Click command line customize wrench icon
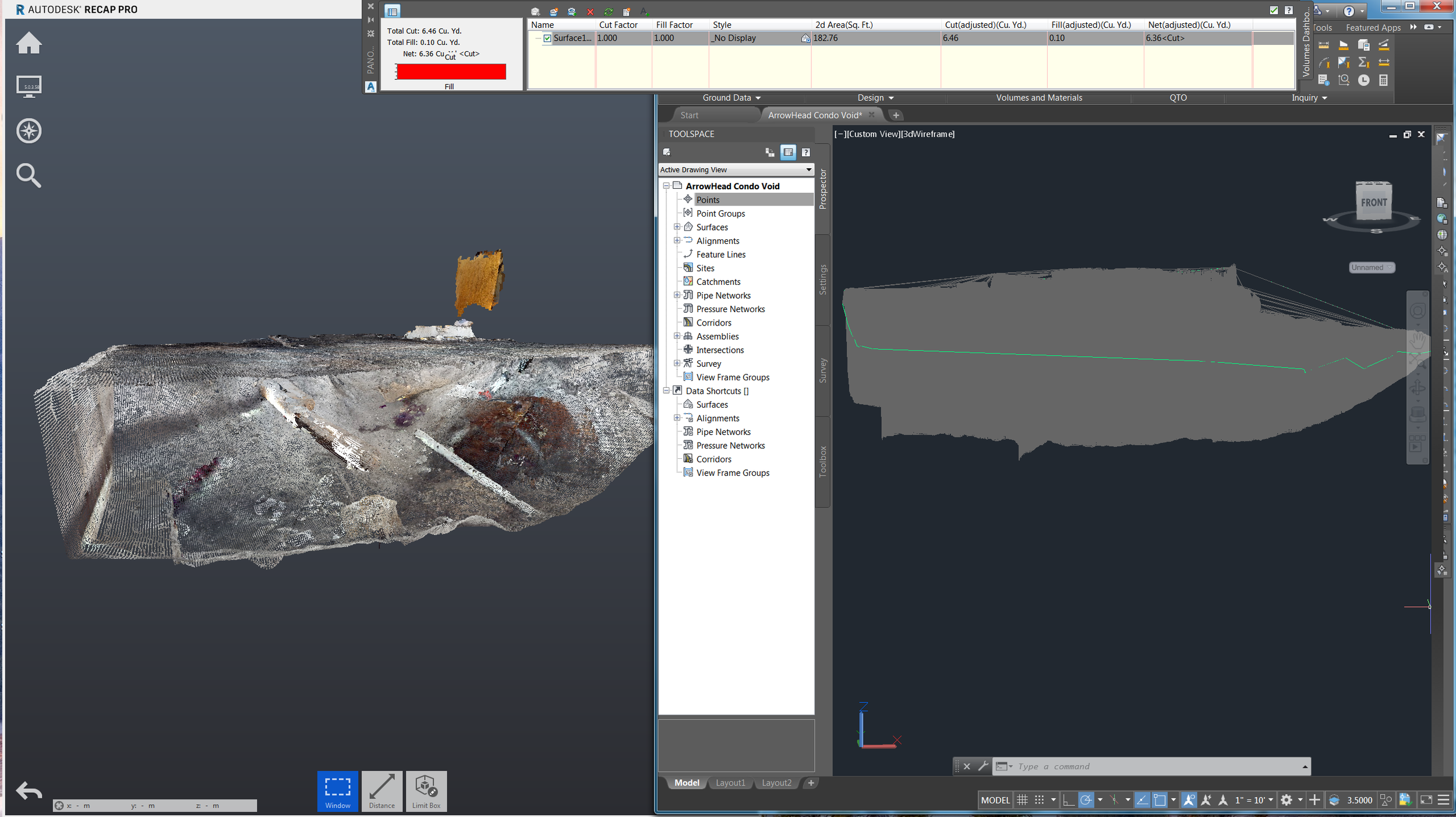1456x817 pixels. (x=983, y=766)
